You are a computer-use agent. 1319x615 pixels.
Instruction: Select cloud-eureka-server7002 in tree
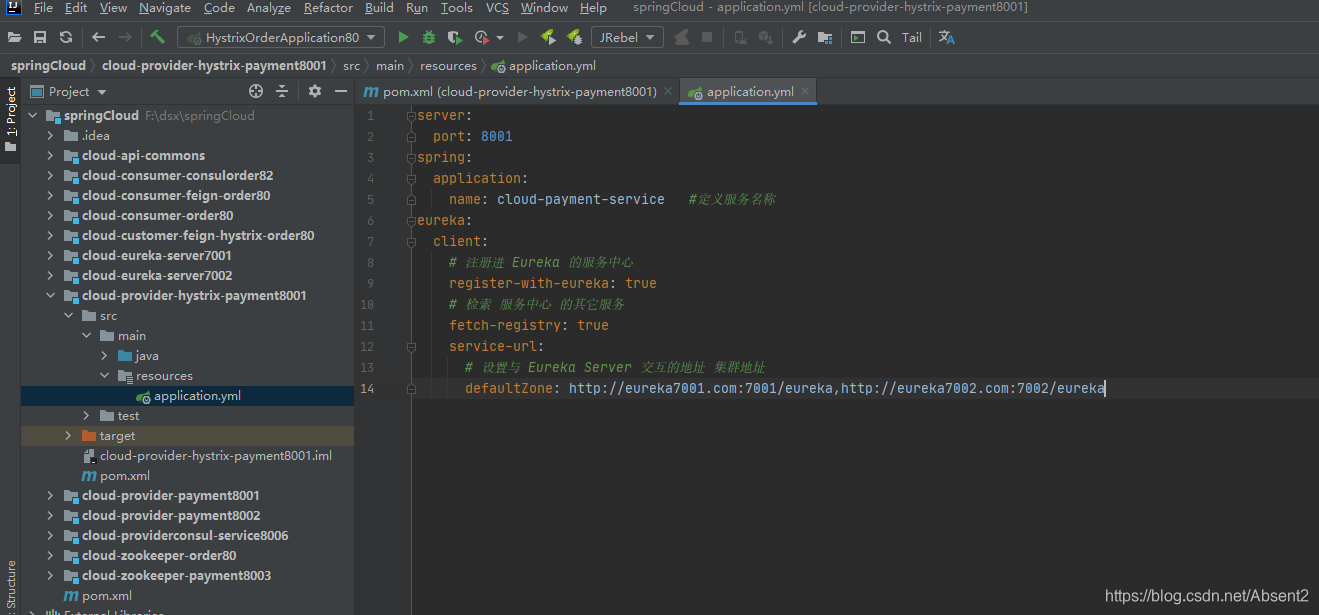(157, 276)
